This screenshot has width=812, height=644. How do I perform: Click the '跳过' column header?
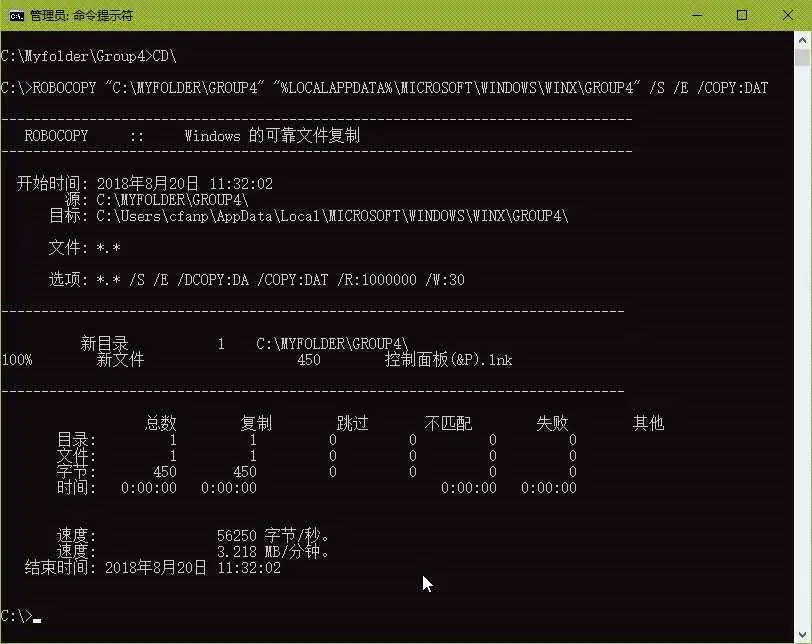352,423
